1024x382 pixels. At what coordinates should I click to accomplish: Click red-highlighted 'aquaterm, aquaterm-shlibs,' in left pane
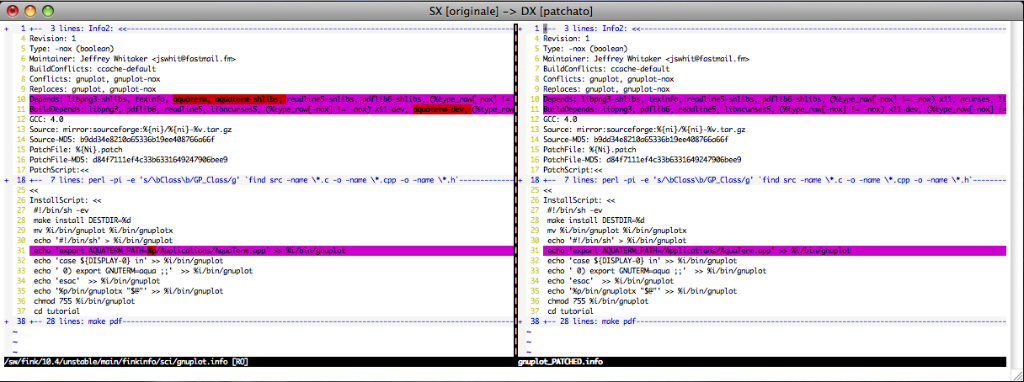(229, 99)
